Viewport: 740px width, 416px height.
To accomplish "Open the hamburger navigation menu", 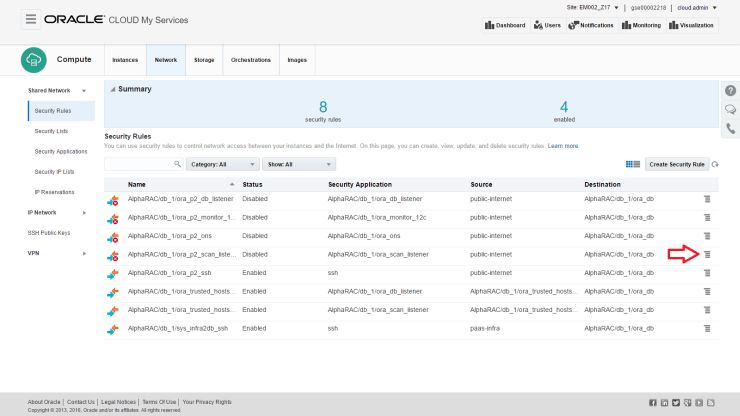I will [31, 19].
